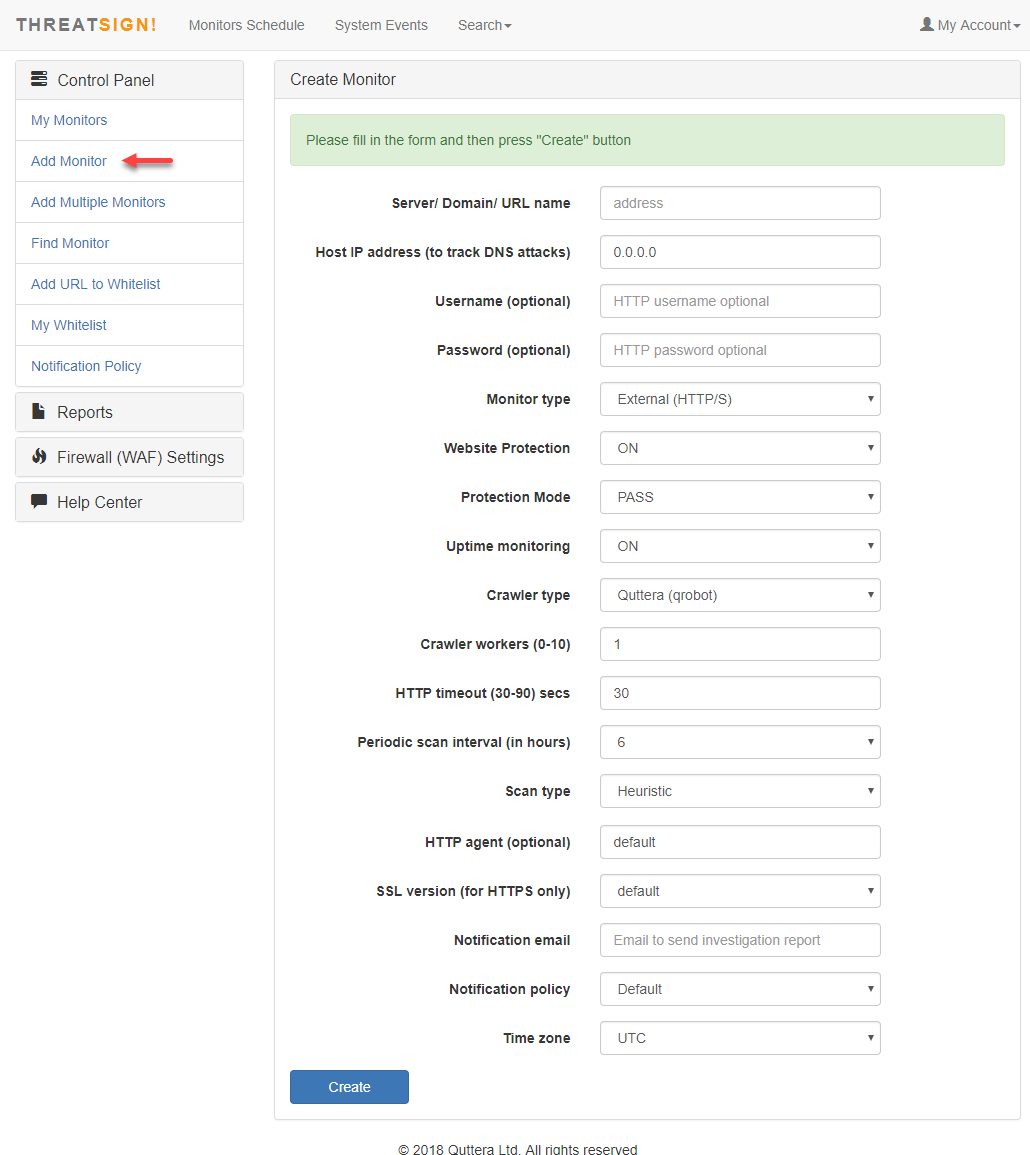Viewport: 1030px width, 1155px height.
Task: Expand the Reports section
Action: pos(130,412)
